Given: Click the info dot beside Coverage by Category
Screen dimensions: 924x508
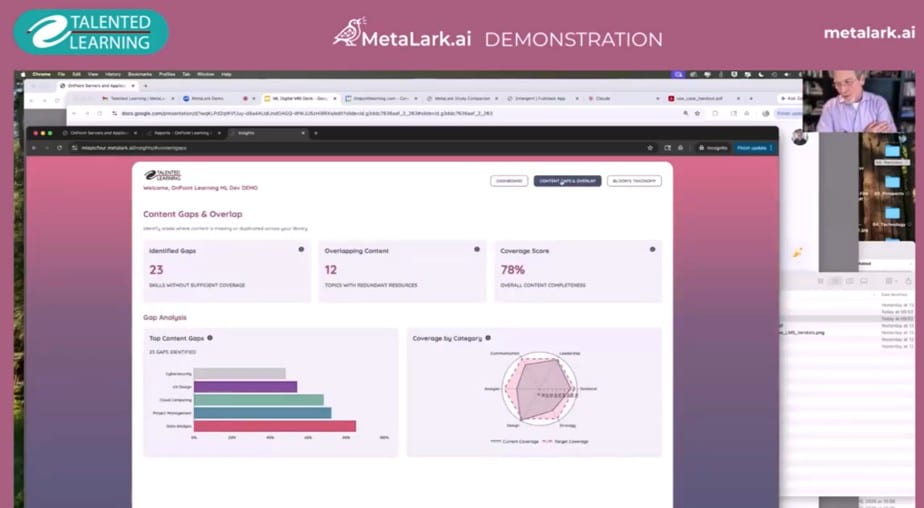Looking at the screenshot, I should [x=488, y=338].
